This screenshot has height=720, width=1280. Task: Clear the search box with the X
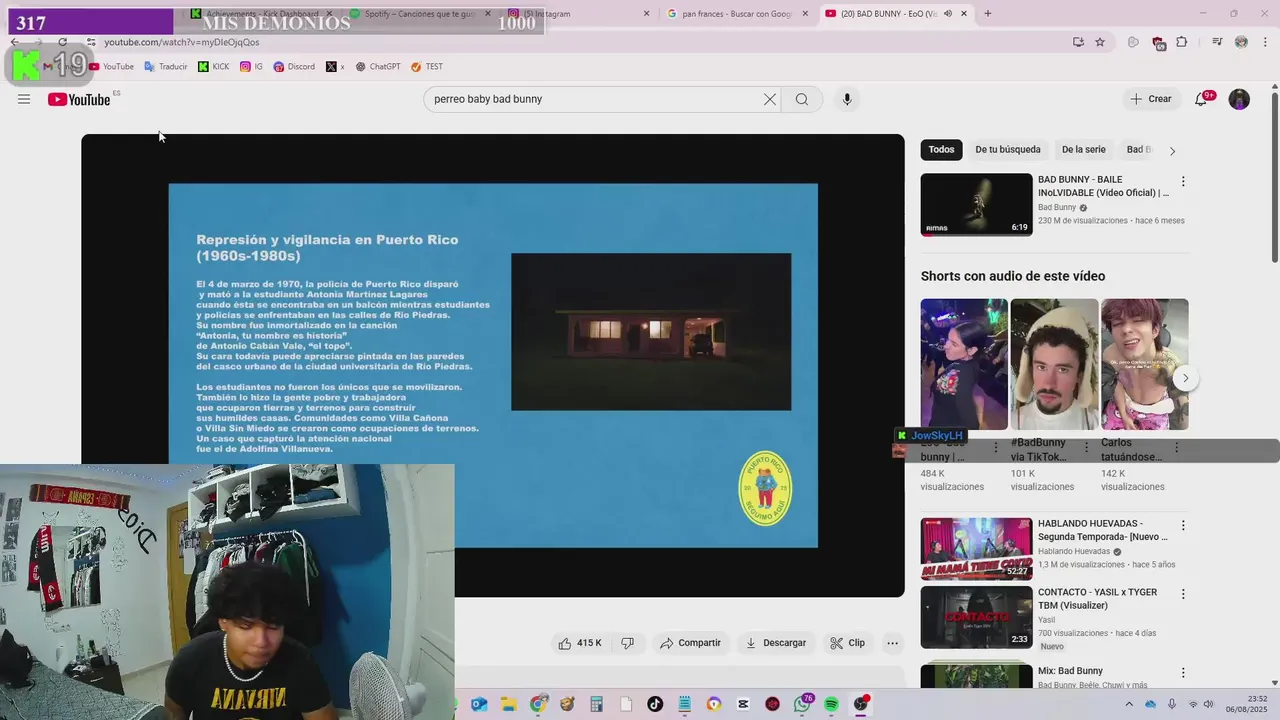coord(770,99)
